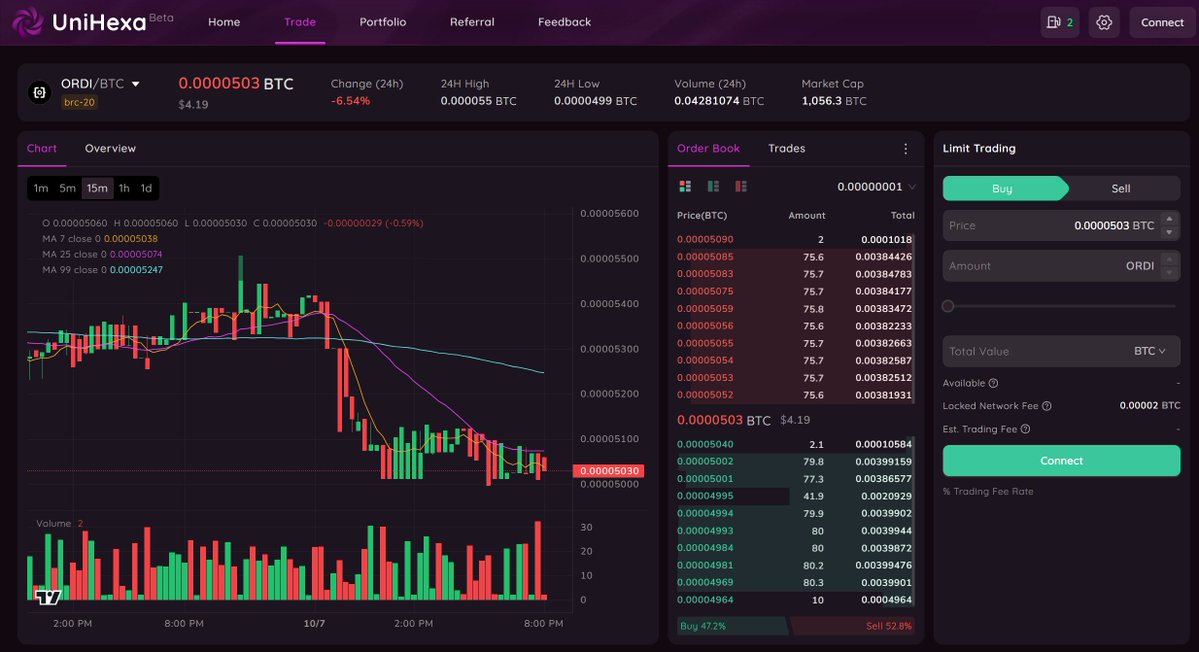Expand ORDI/BTC pair selector dropdown
The height and width of the screenshot is (652, 1199).
click(x=135, y=84)
